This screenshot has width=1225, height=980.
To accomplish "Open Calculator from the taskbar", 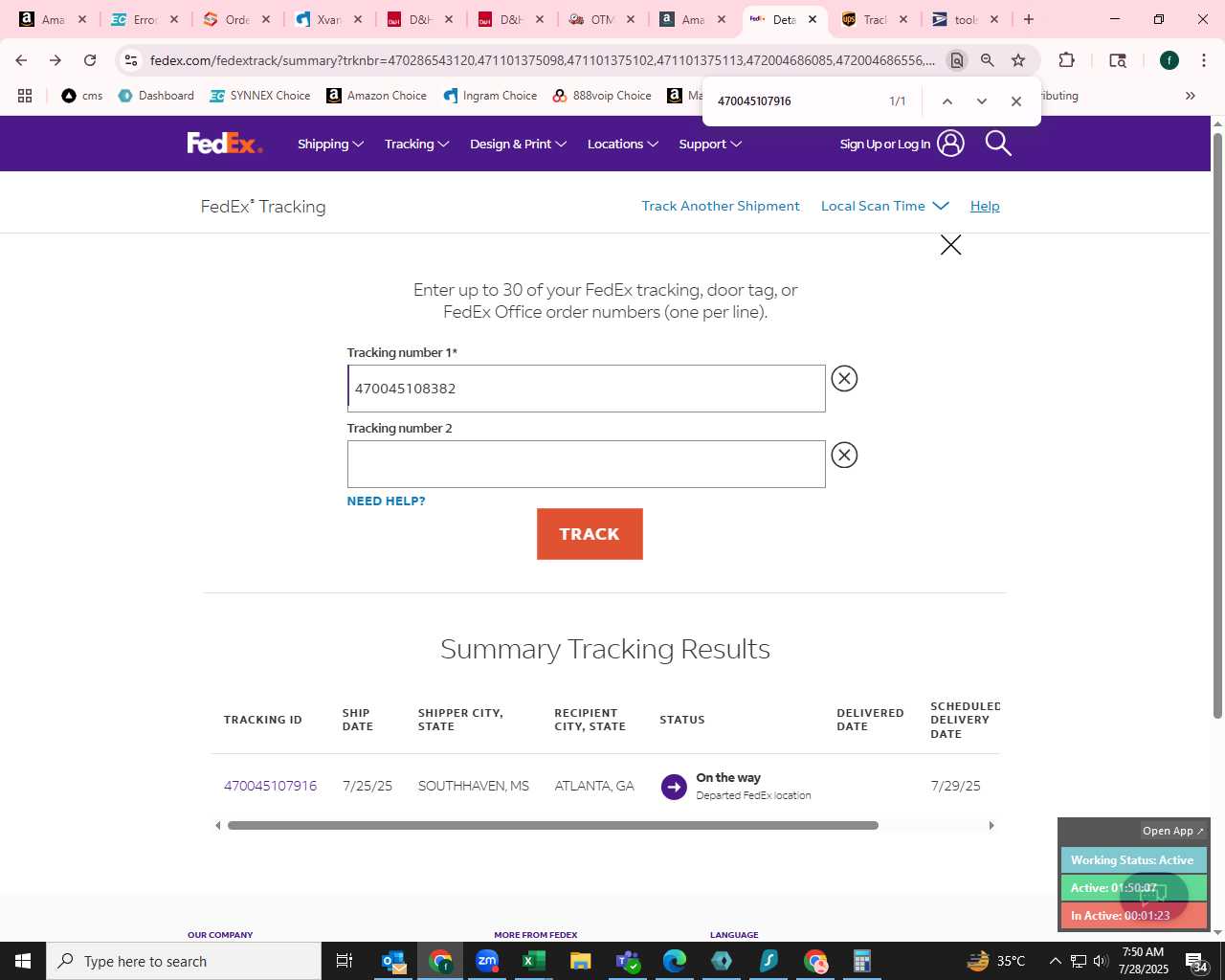I will (x=861, y=961).
